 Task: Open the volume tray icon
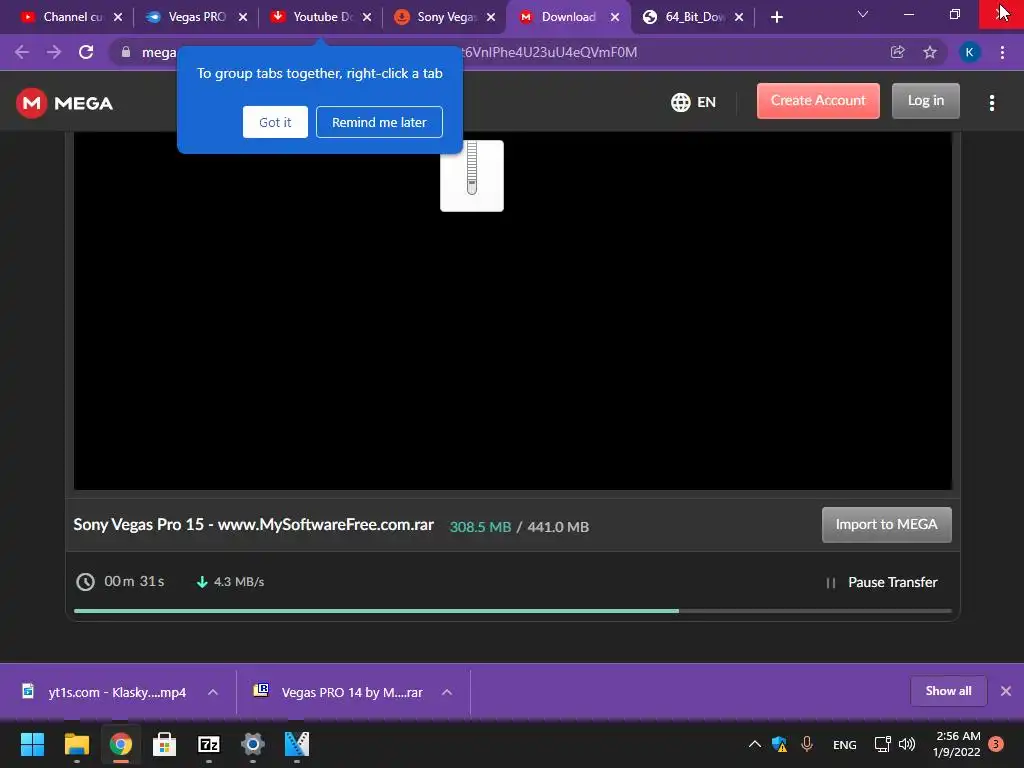tap(907, 744)
